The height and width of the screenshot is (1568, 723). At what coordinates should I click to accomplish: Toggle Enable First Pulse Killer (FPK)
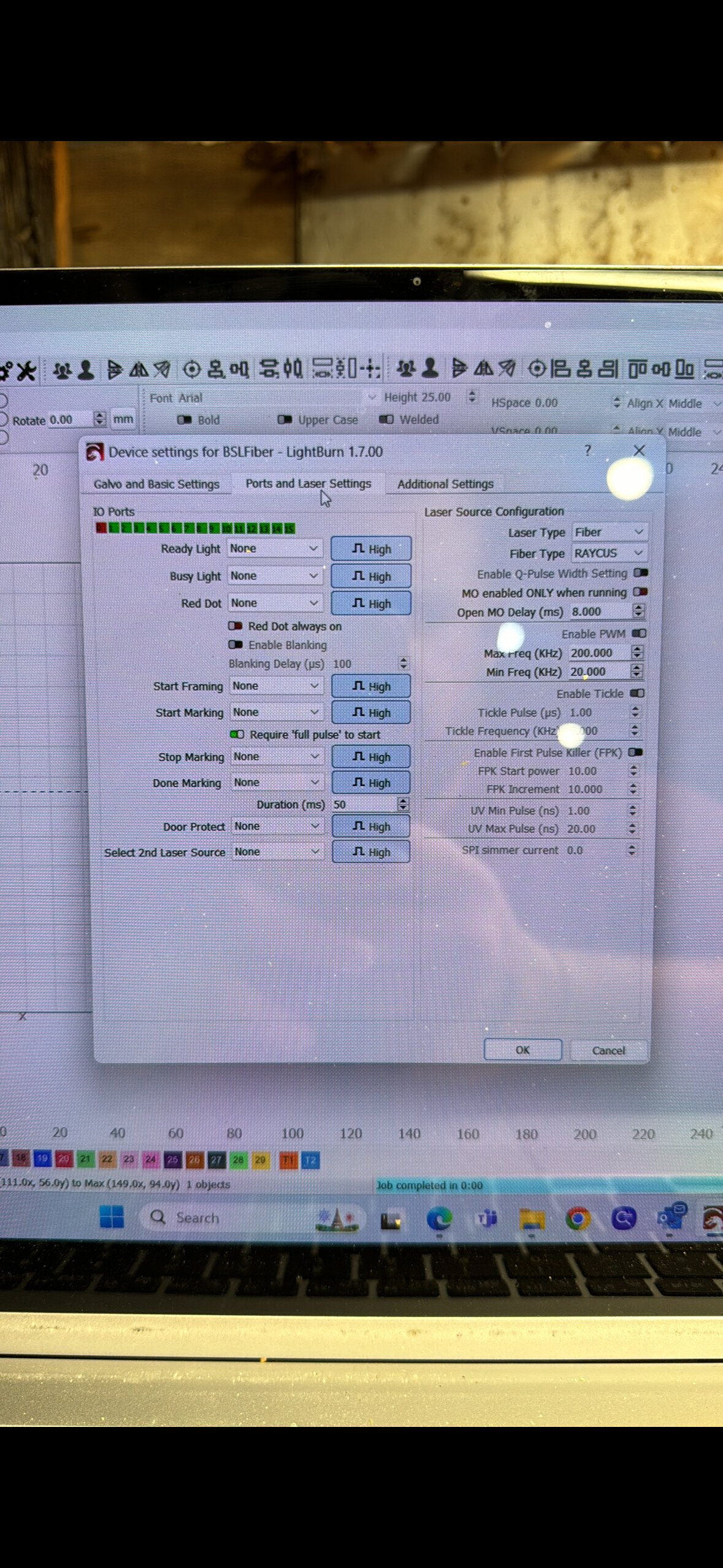pos(635,752)
